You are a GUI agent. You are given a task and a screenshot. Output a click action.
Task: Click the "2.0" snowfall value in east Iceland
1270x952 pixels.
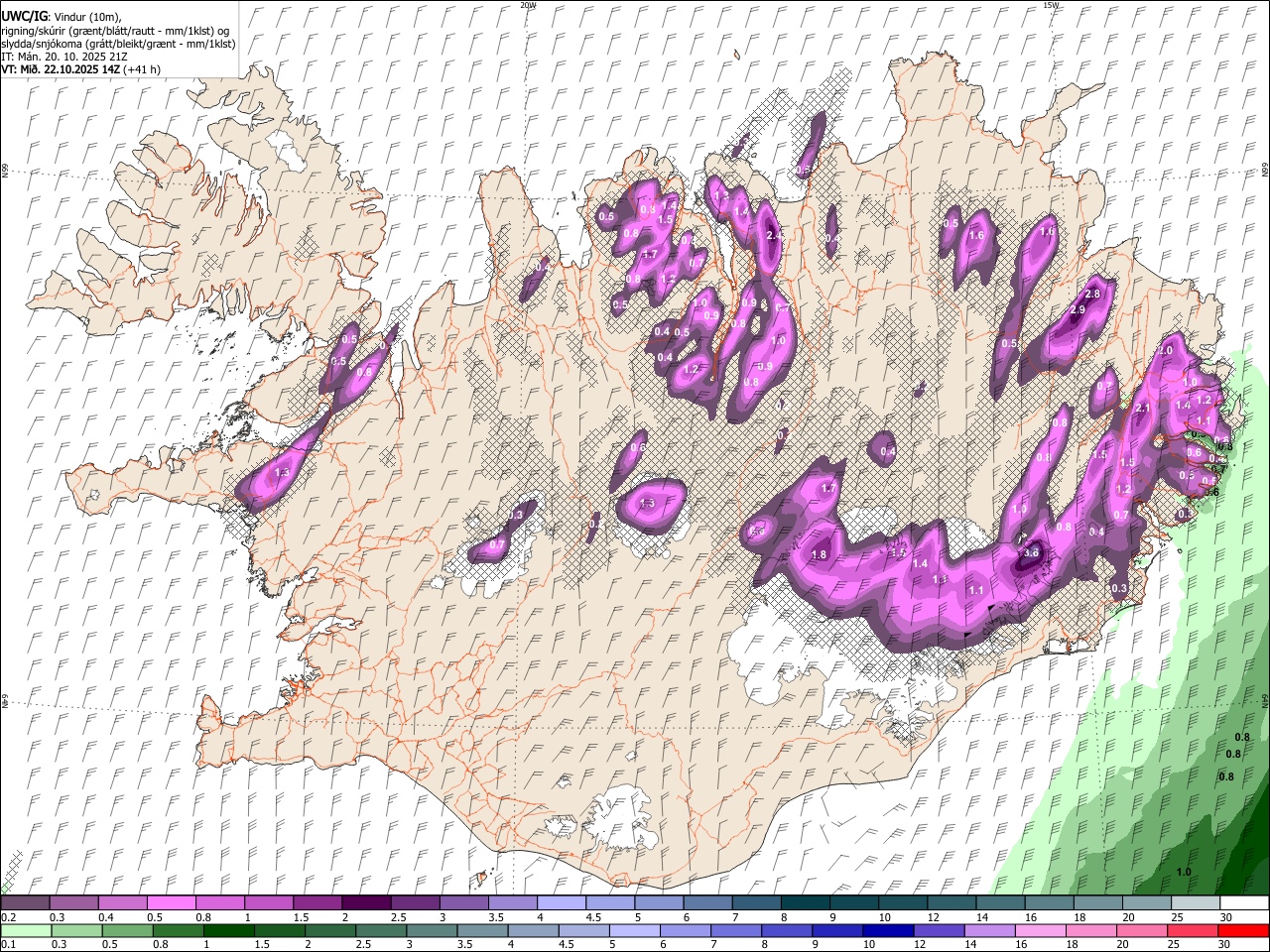pyautogui.click(x=1166, y=351)
